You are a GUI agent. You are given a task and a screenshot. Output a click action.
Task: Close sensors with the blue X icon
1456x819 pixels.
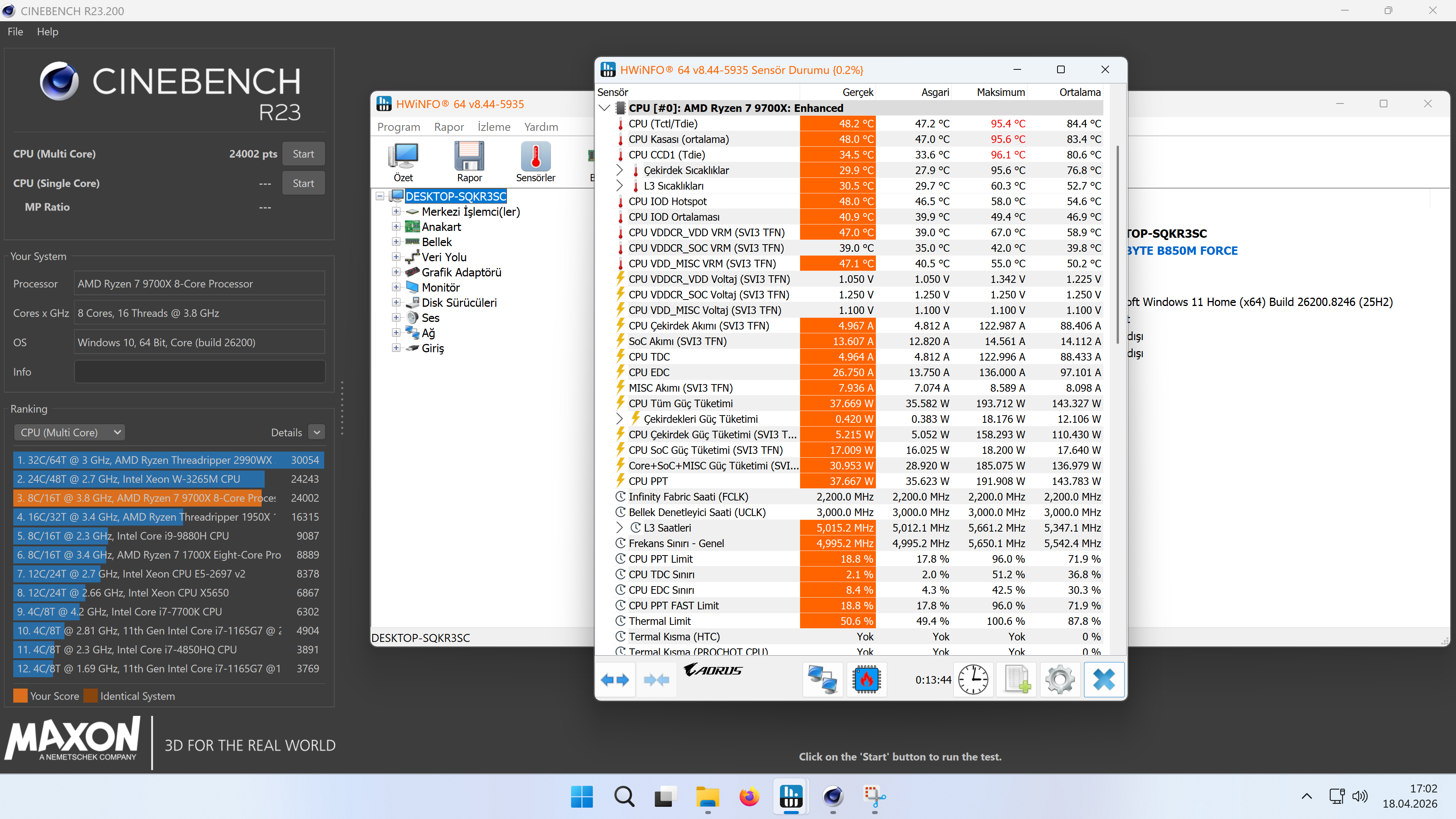coord(1104,679)
